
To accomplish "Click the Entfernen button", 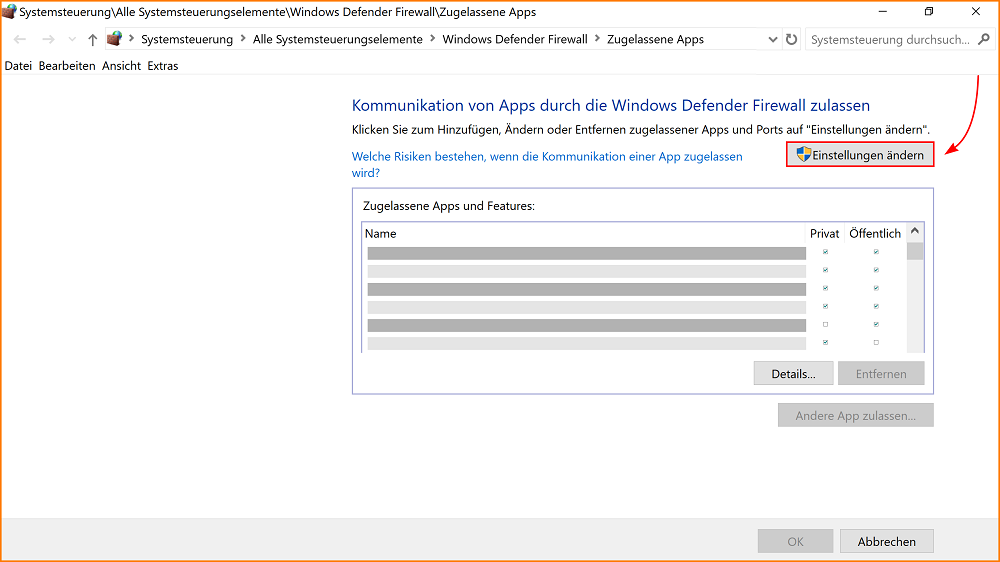I will tap(881, 374).
